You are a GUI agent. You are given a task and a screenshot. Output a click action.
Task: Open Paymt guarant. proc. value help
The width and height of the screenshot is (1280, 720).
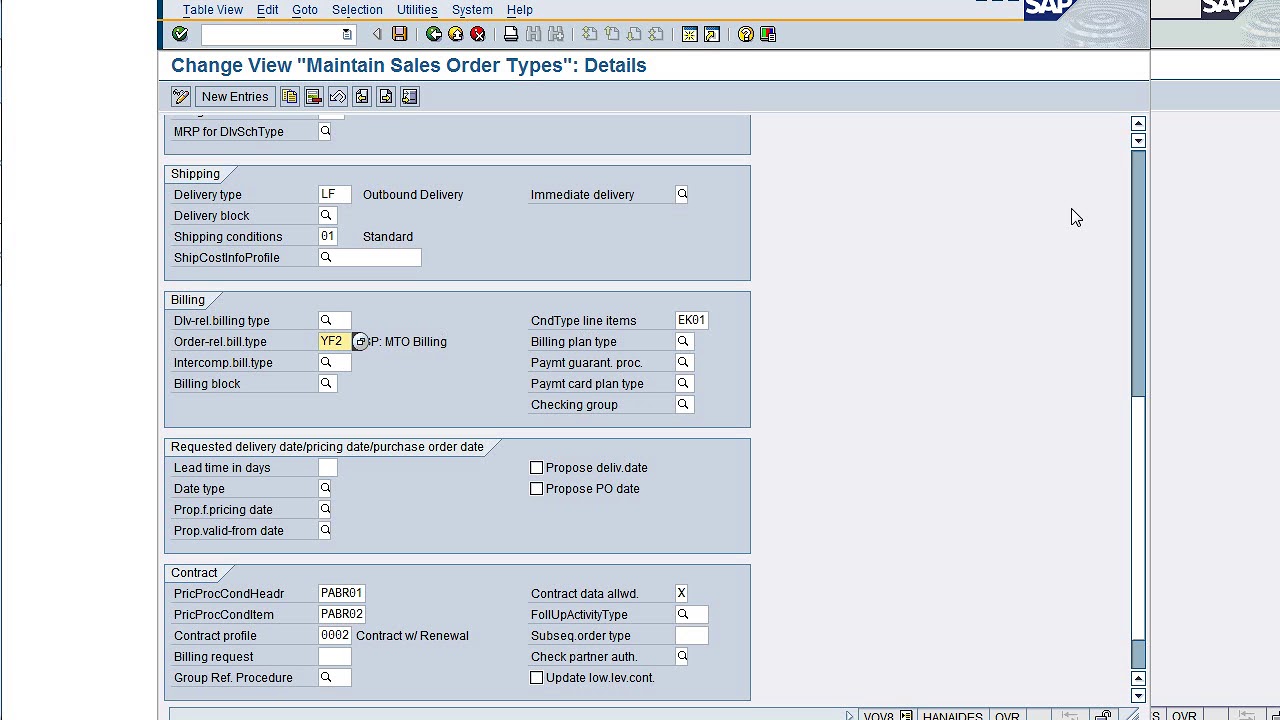point(683,362)
